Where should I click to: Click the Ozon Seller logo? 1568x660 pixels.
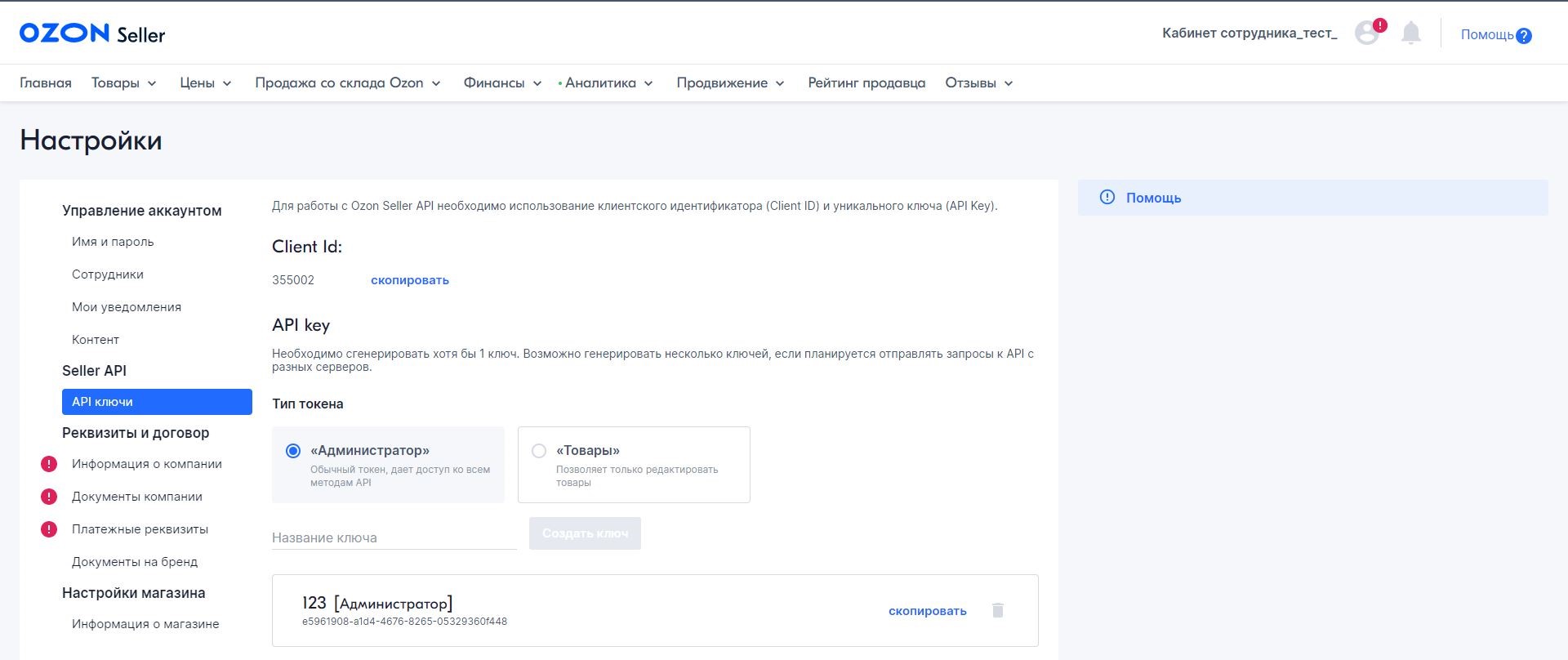click(x=92, y=33)
